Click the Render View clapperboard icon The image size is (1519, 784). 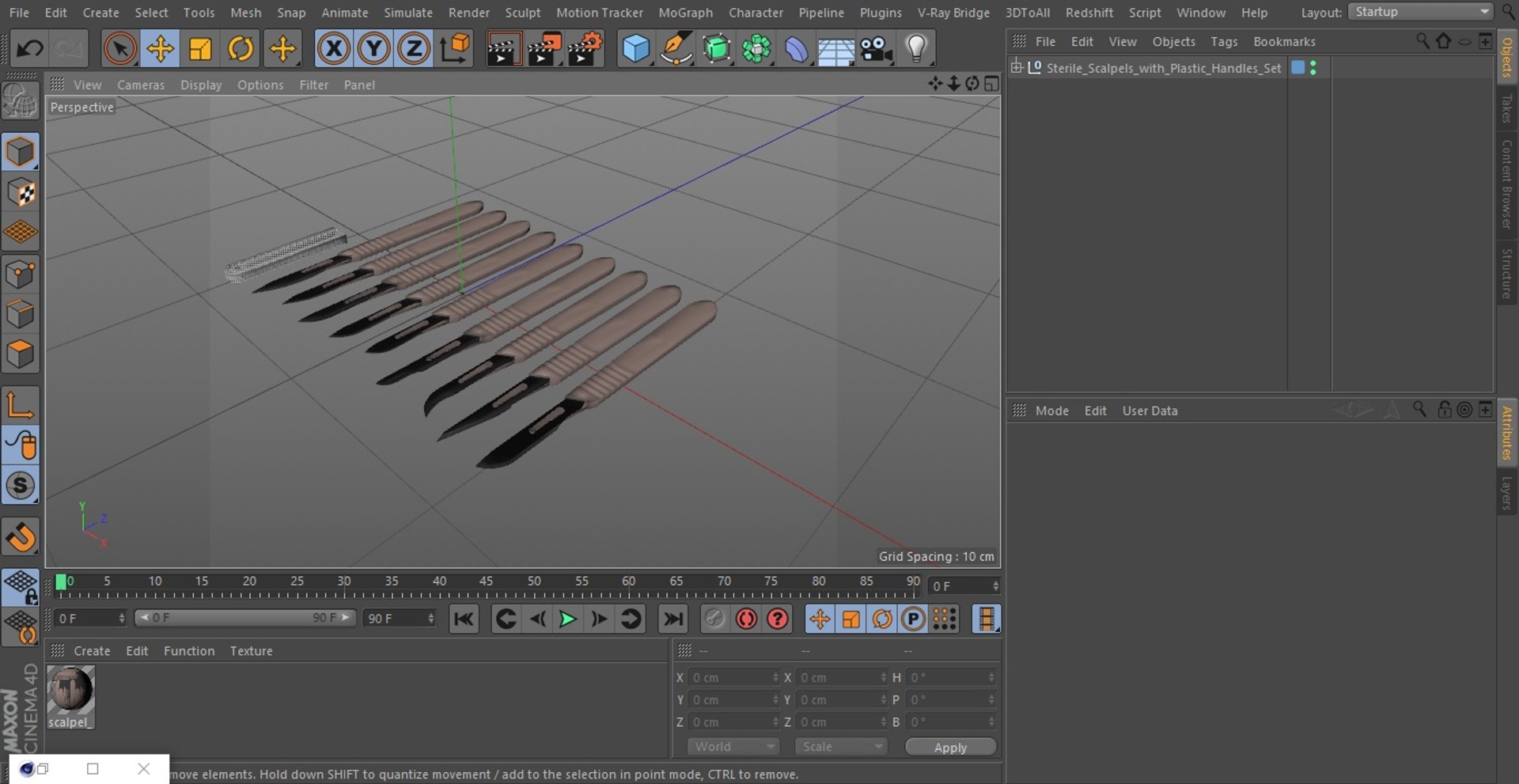[503, 49]
